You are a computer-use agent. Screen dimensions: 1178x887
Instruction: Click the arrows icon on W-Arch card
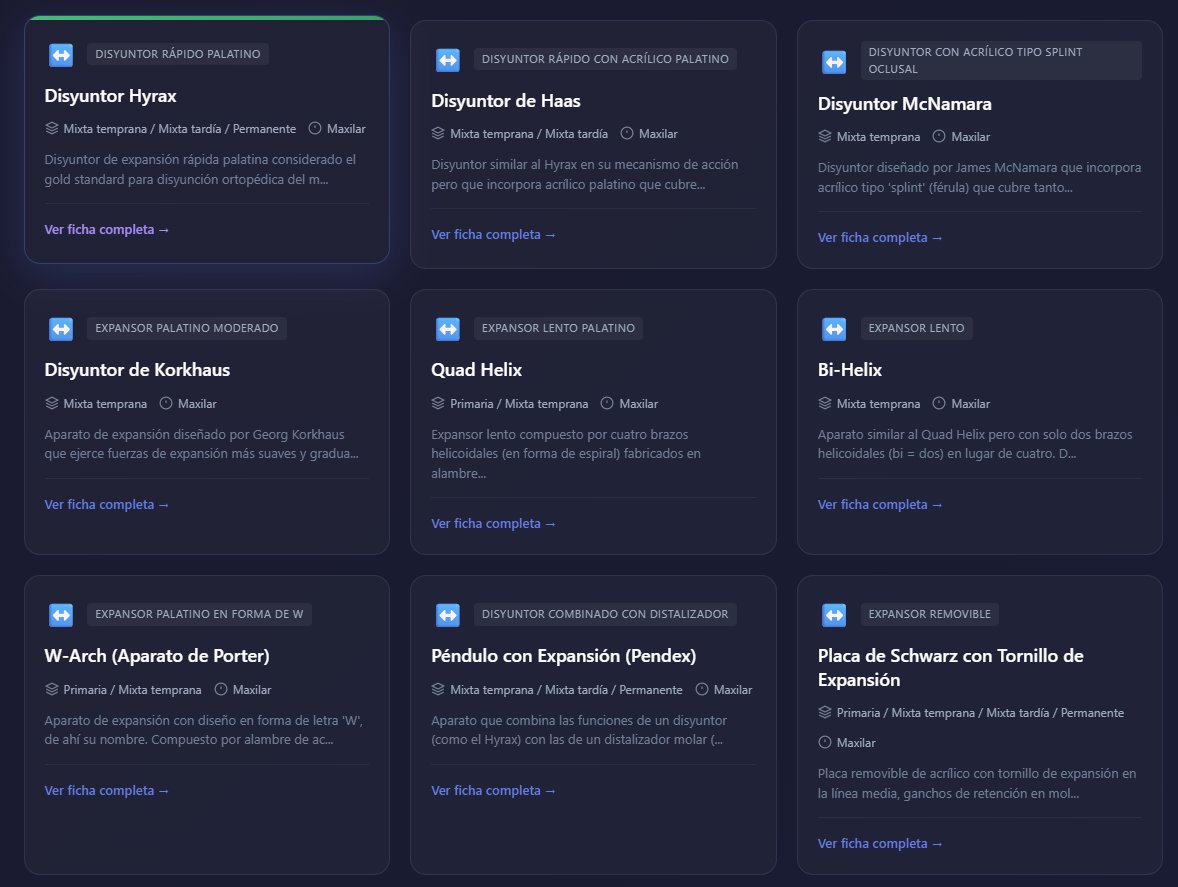point(61,614)
